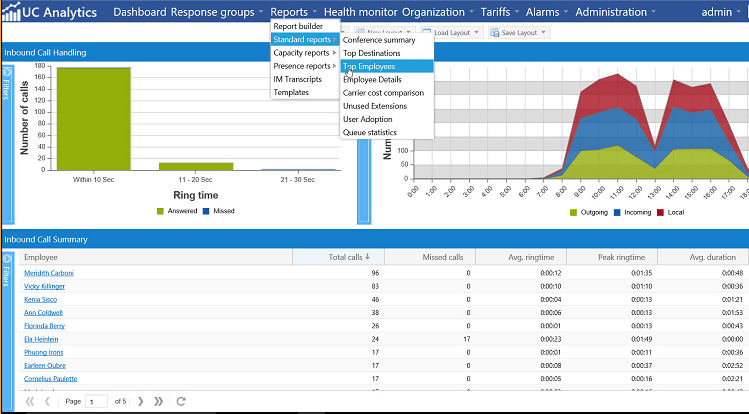The image size is (749, 414).
Task: Open the Save Layout dropdown
Action: point(519,32)
